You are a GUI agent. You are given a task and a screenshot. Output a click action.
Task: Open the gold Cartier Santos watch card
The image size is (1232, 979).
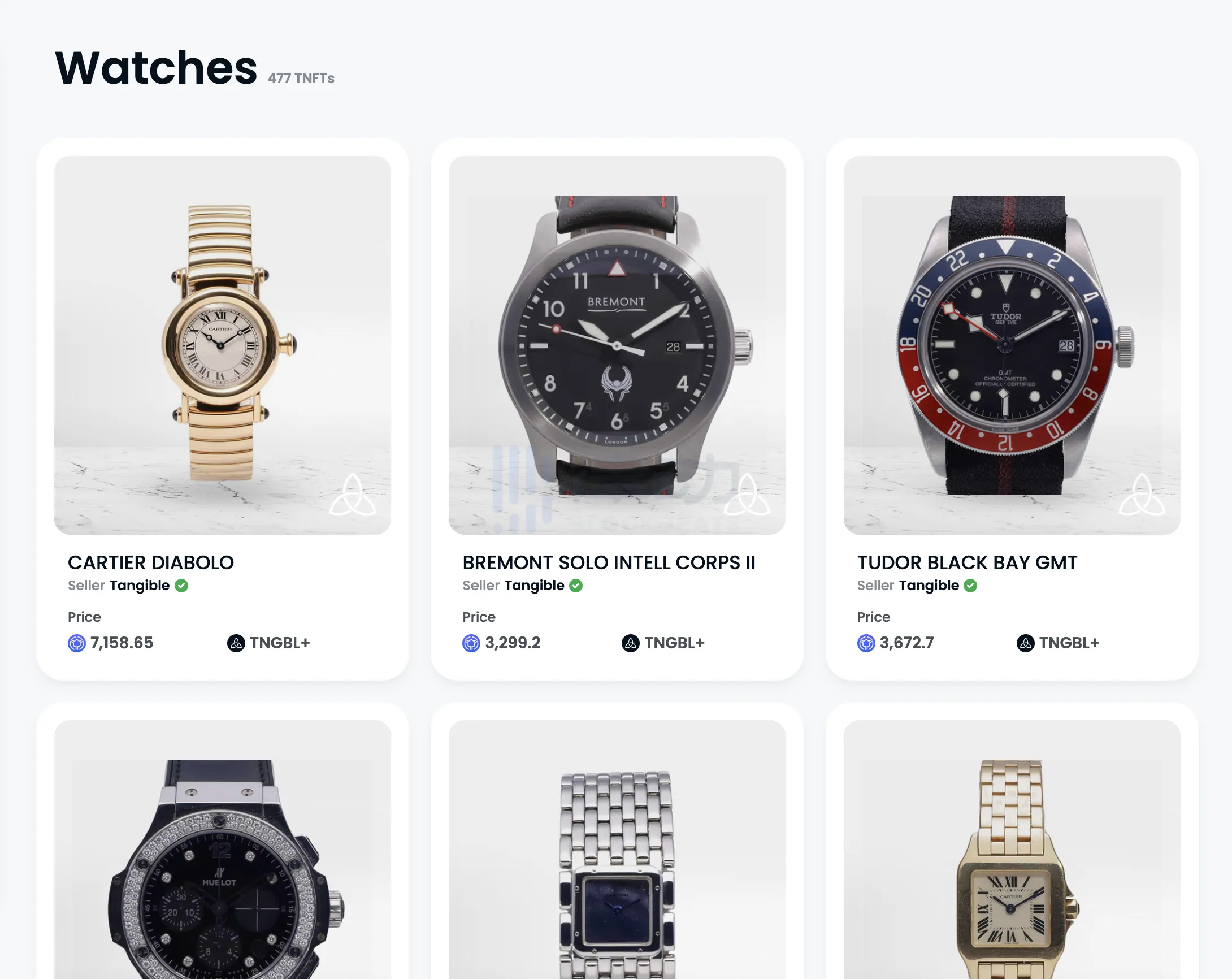coord(1012,849)
